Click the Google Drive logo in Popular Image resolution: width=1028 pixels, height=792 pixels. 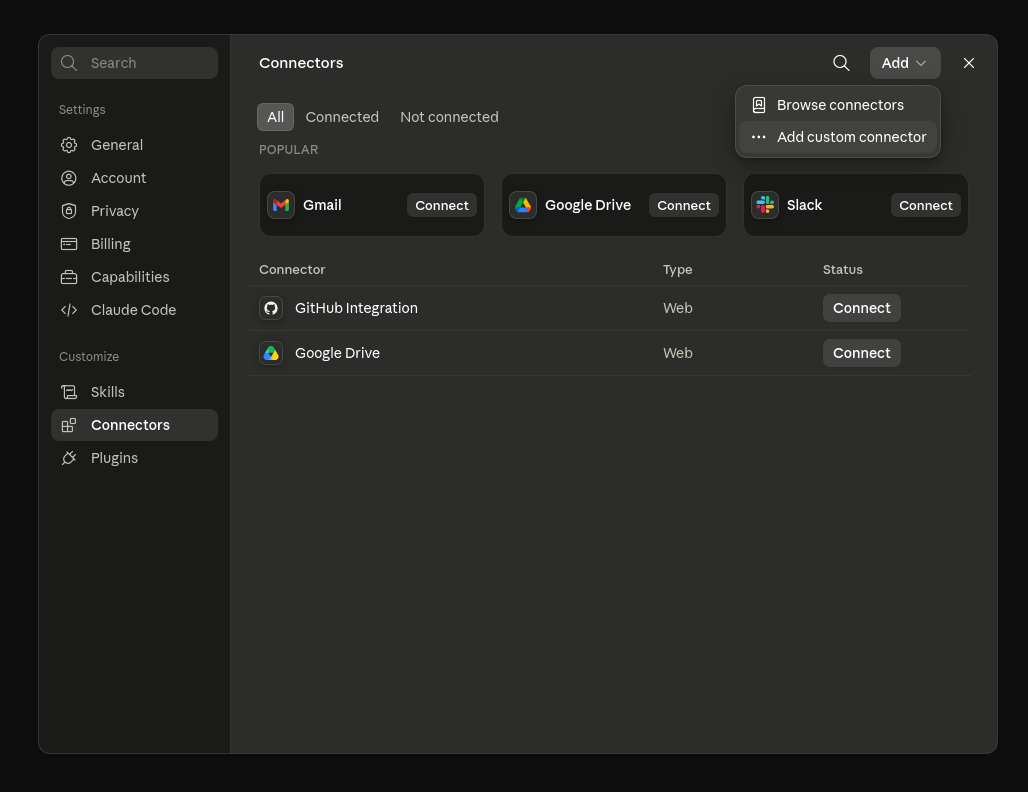pos(523,205)
